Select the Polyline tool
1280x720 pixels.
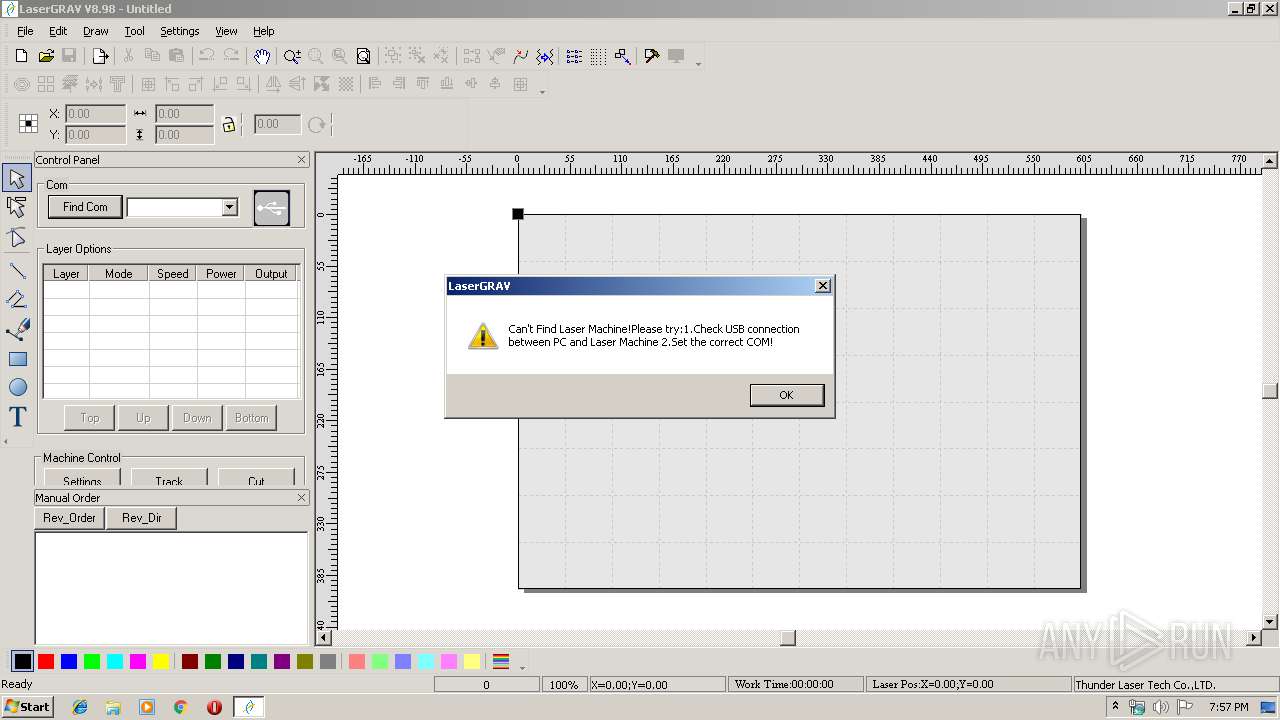click(x=17, y=299)
